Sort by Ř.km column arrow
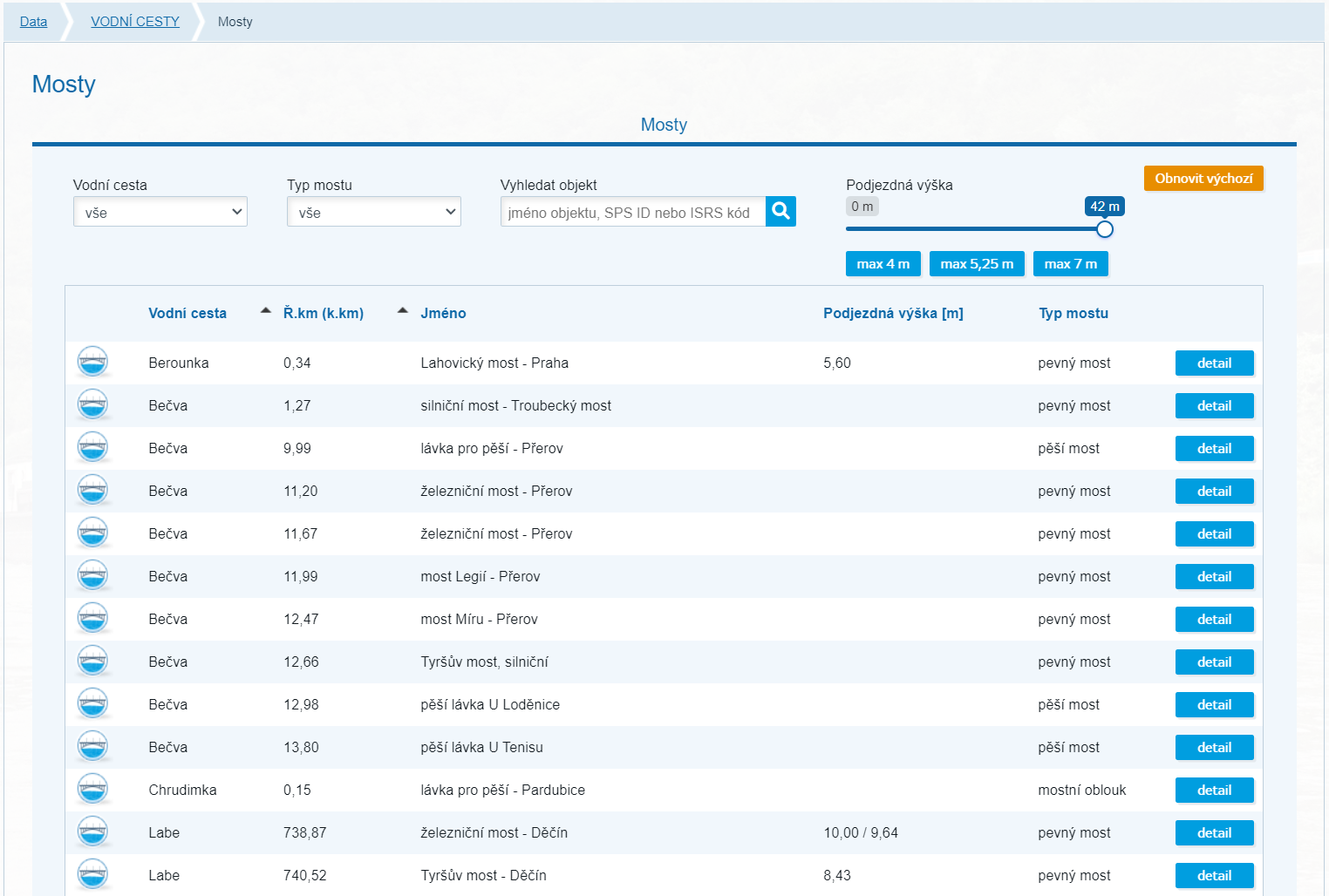The width and height of the screenshot is (1329, 896). [x=402, y=311]
